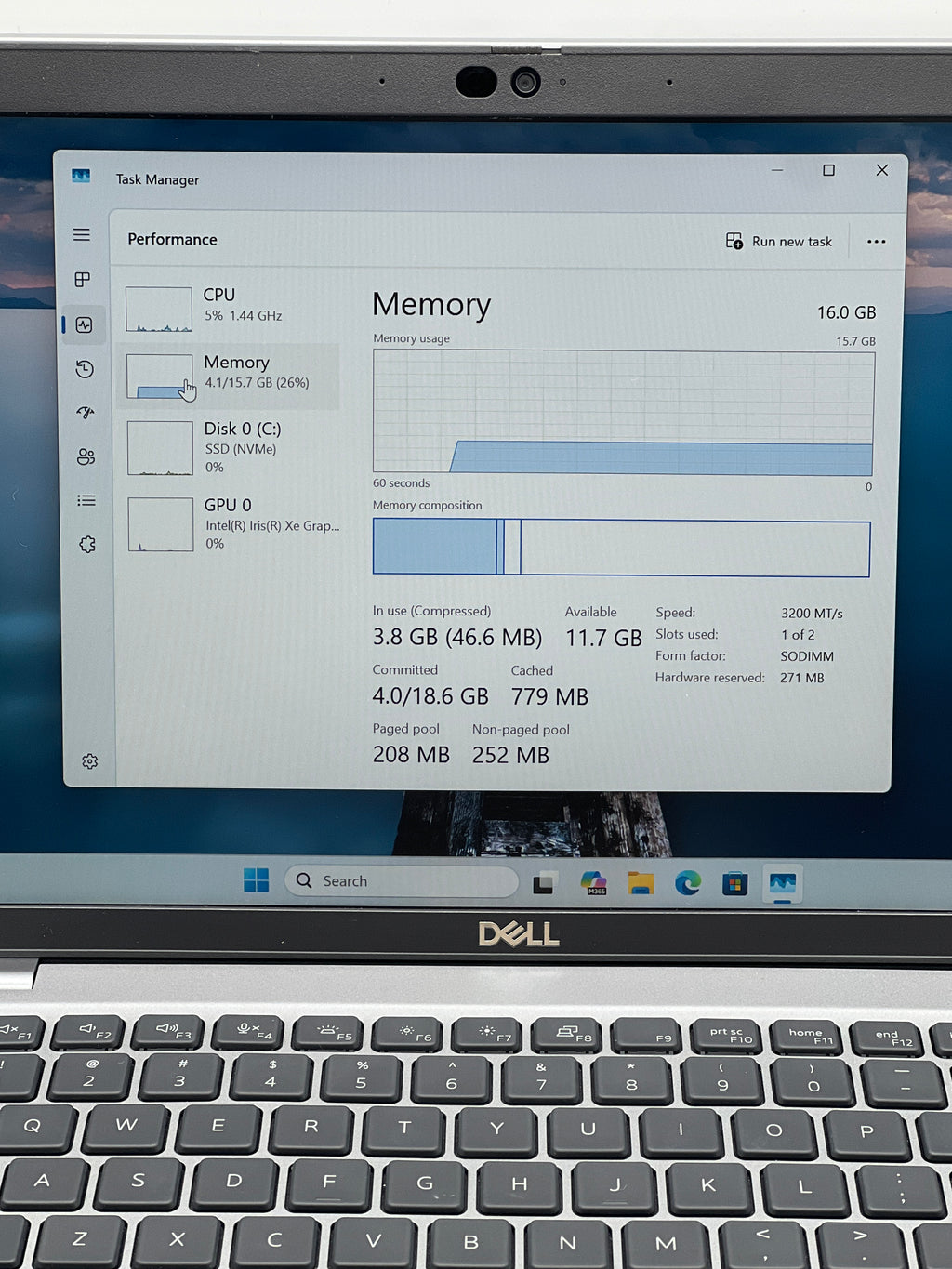Screen dimensions: 952x1269
Task: Click the CPU mini usage graph thumbnail
Action: coord(159,310)
